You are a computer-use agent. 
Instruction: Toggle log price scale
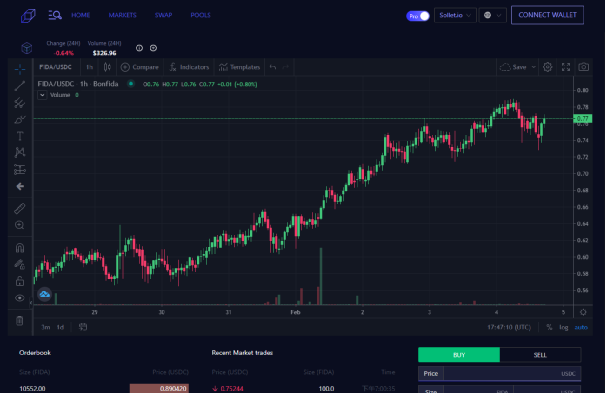(x=564, y=327)
